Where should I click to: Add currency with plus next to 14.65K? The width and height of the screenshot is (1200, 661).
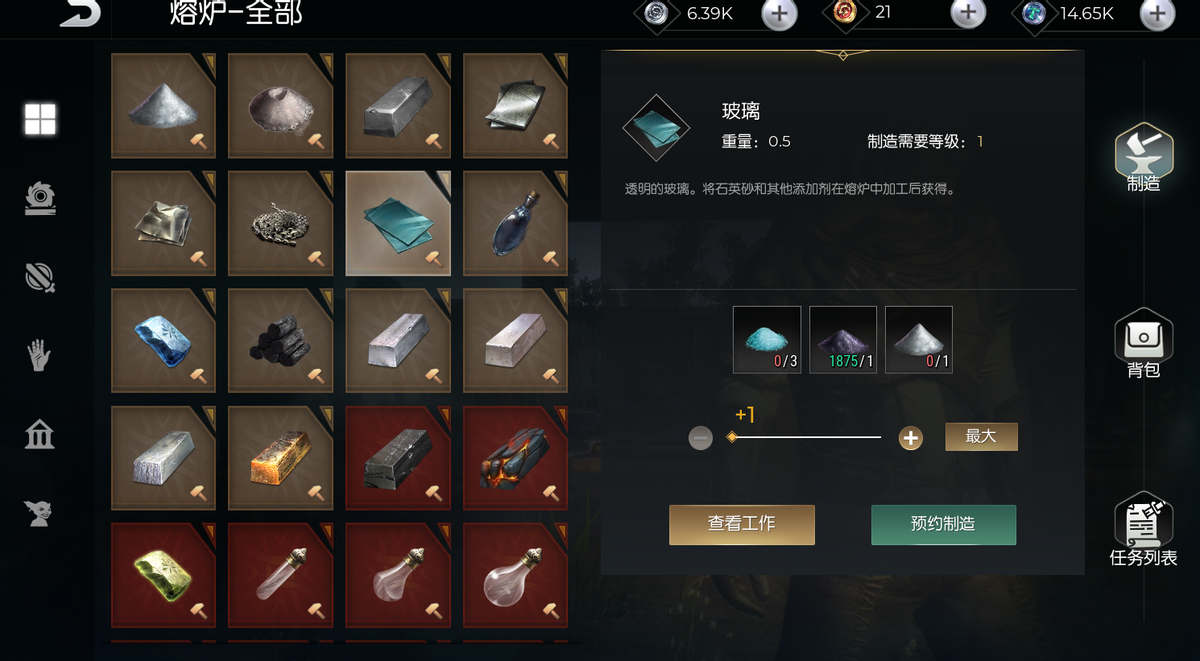coord(1157,14)
